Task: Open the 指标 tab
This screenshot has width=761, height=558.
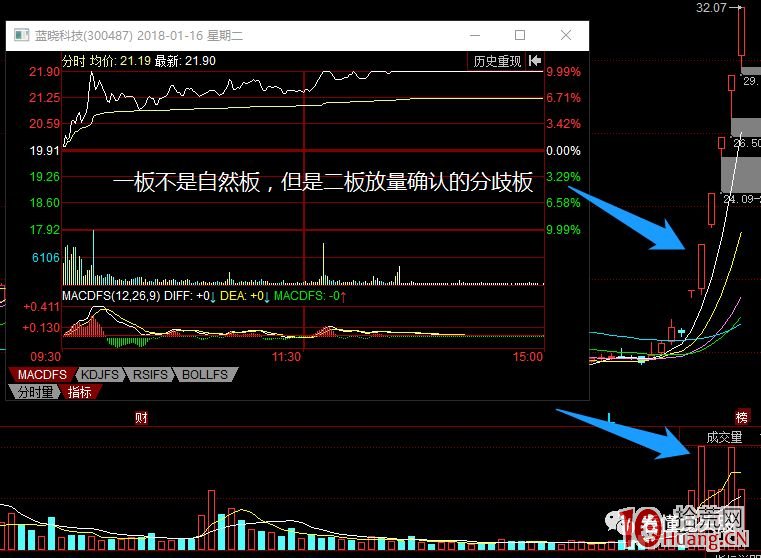Action: coord(80,392)
